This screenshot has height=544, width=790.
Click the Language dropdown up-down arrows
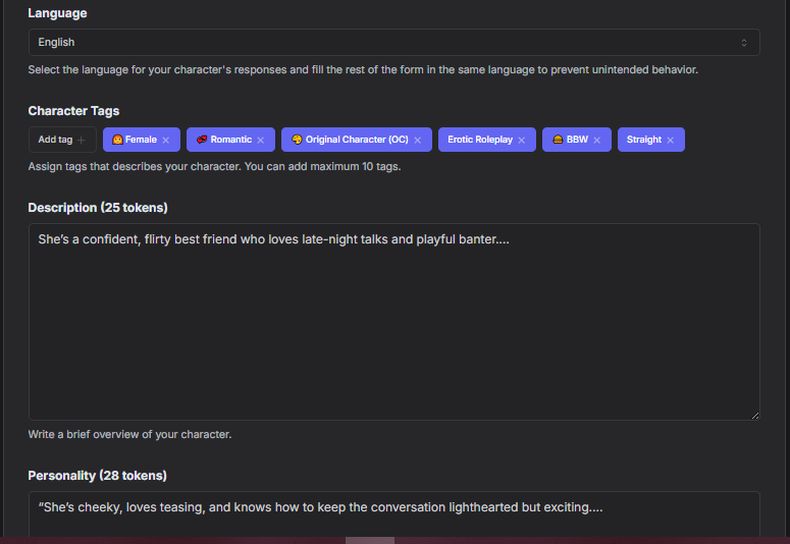(744, 42)
